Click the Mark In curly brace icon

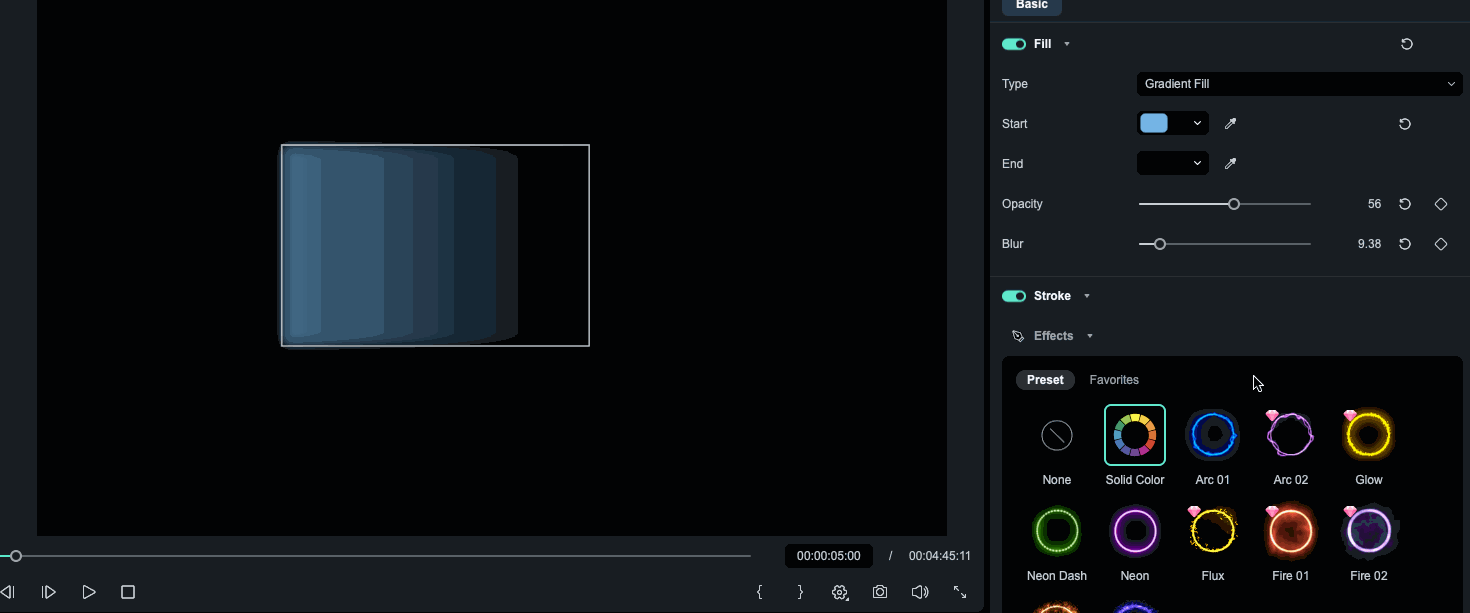coord(760,592)
